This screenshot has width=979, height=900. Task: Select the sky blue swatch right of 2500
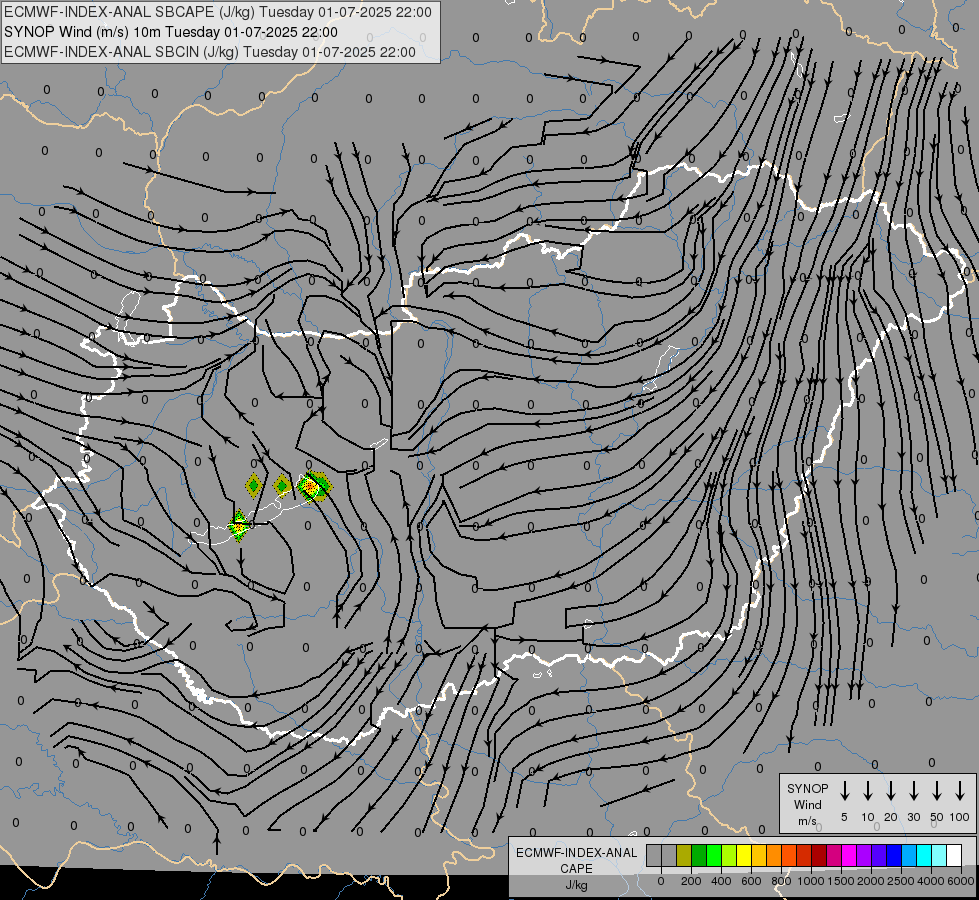(x=908, y=856)
